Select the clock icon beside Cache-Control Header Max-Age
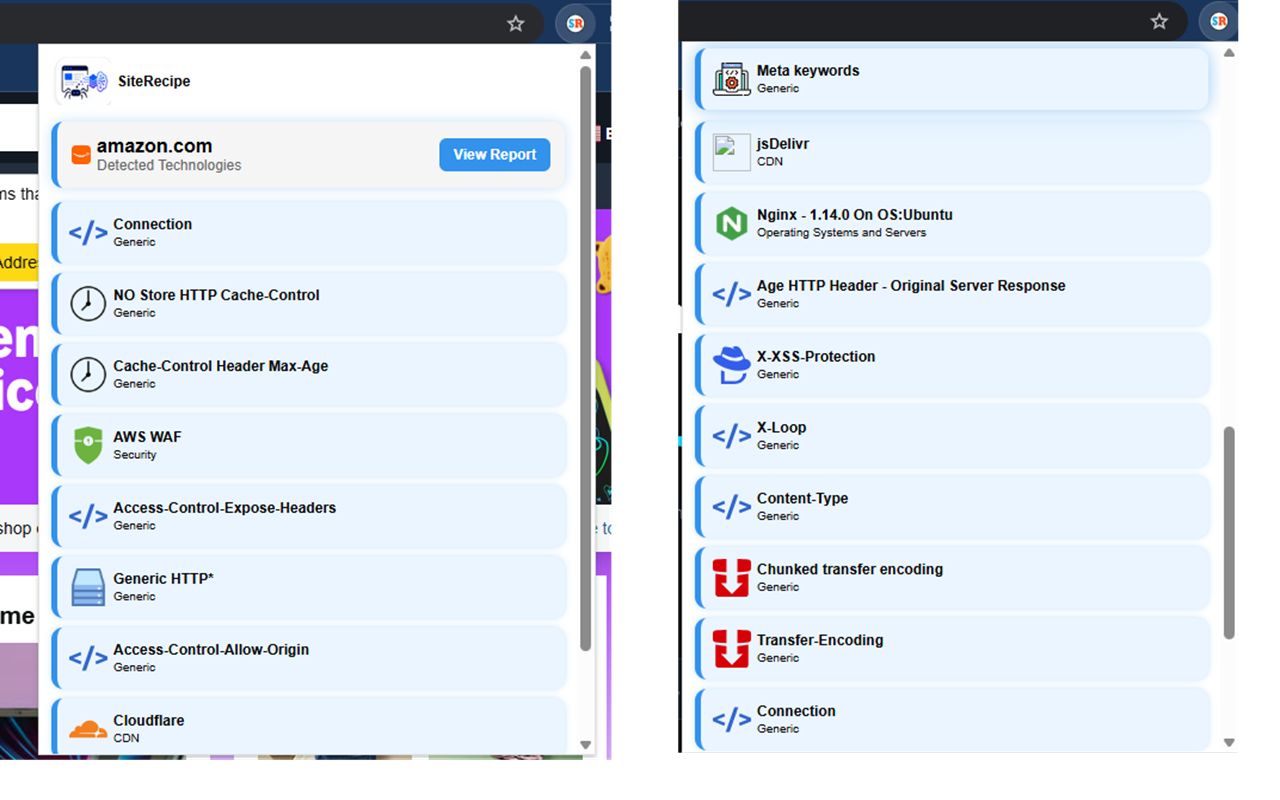The image size is (1280, 800). tap(88, 374)
